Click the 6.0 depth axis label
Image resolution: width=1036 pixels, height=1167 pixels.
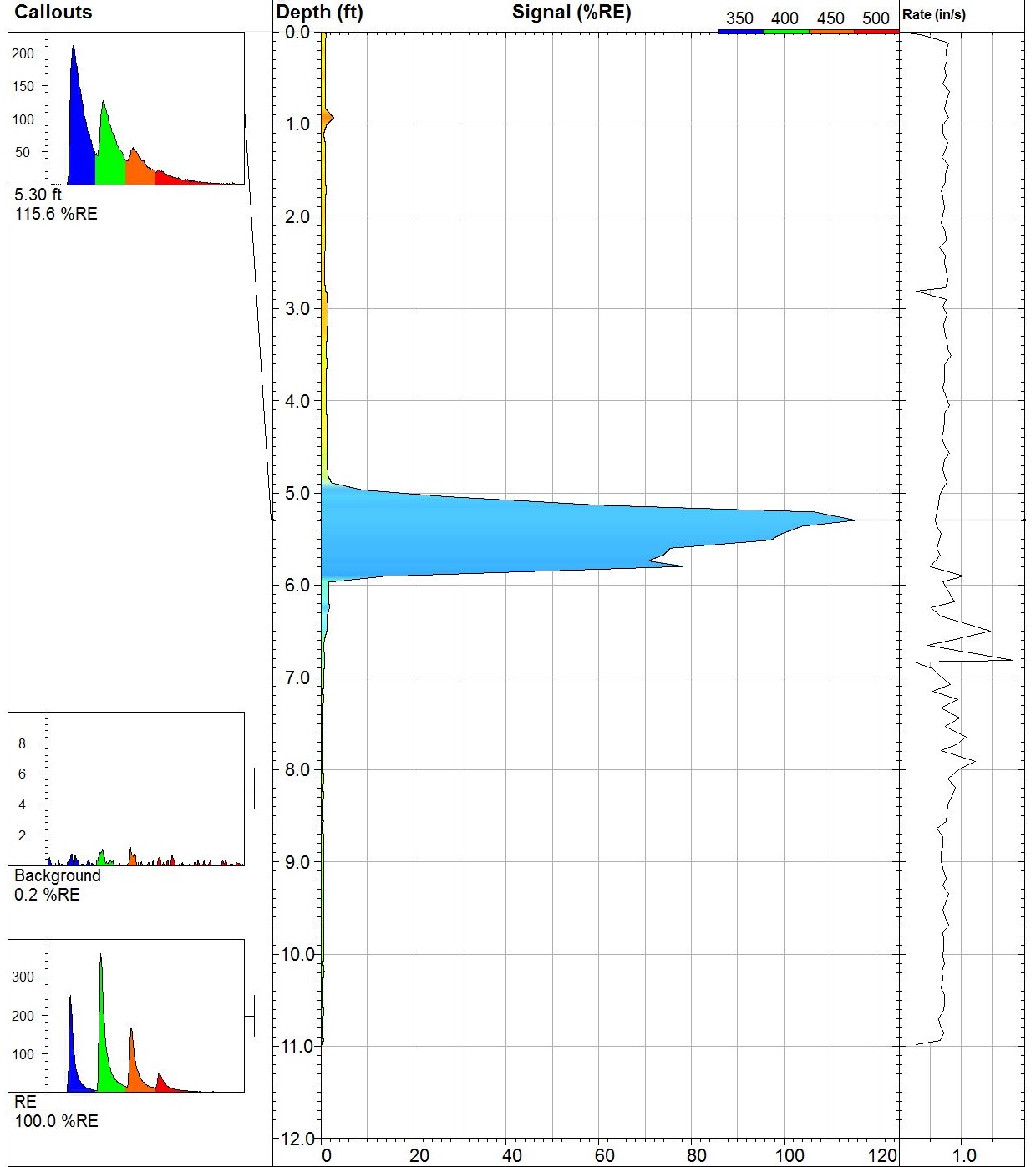pos(297,586)
